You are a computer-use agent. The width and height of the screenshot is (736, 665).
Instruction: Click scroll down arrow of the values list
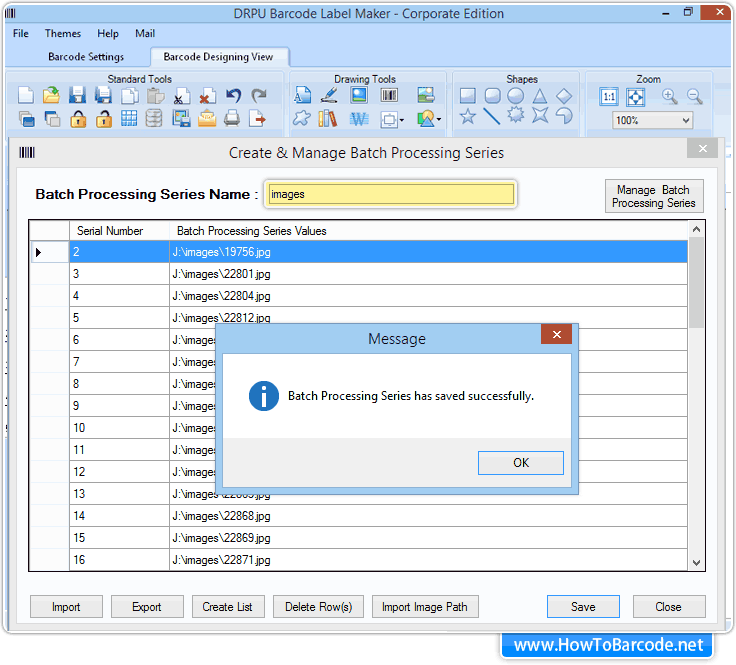(696, 563)
